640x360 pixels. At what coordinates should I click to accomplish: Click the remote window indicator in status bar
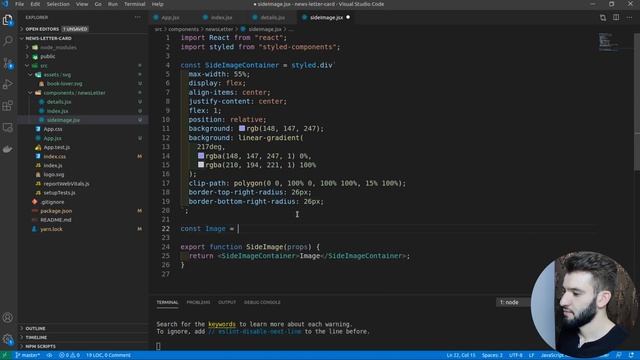click(x=5, y=355)
